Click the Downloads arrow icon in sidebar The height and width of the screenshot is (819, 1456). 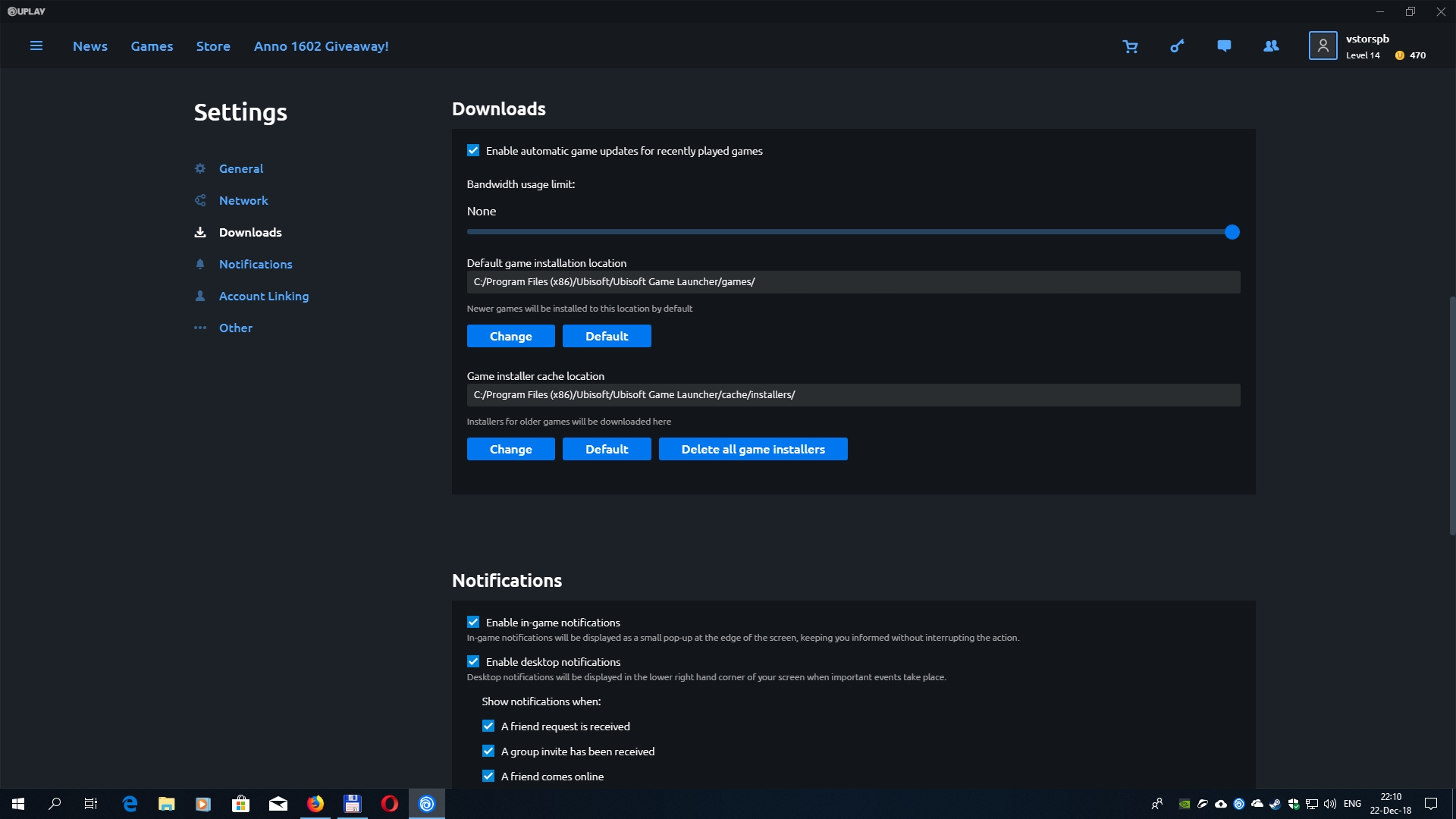[x=200, y=232]
